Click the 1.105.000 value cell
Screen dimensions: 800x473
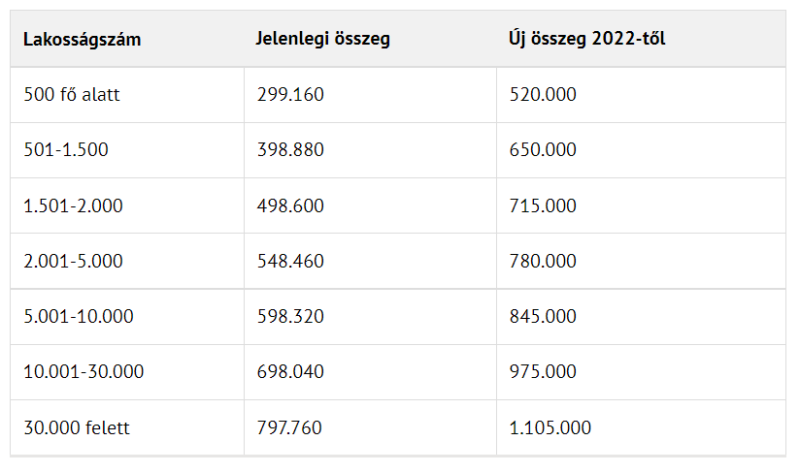(x=550, y=428)
